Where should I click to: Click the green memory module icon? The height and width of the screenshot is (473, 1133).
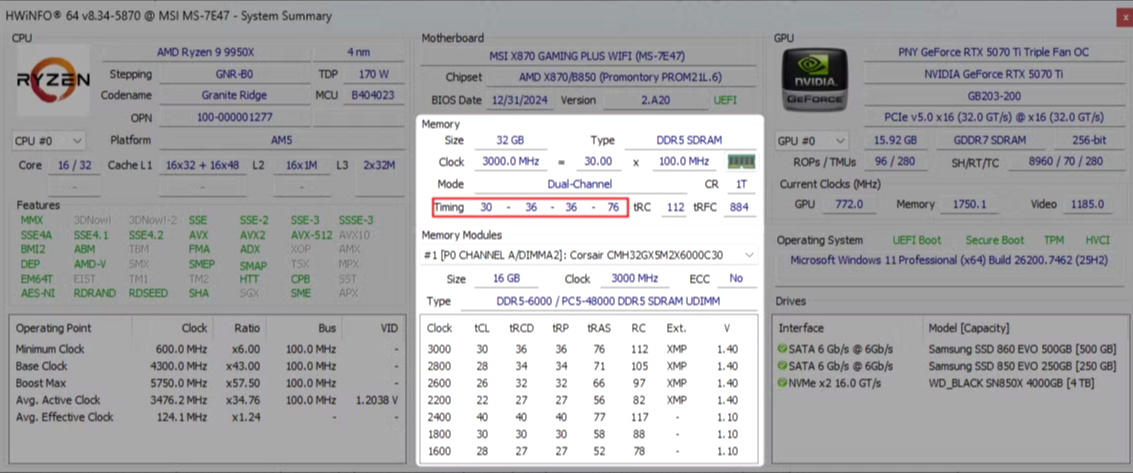click(x=741, y=161)
